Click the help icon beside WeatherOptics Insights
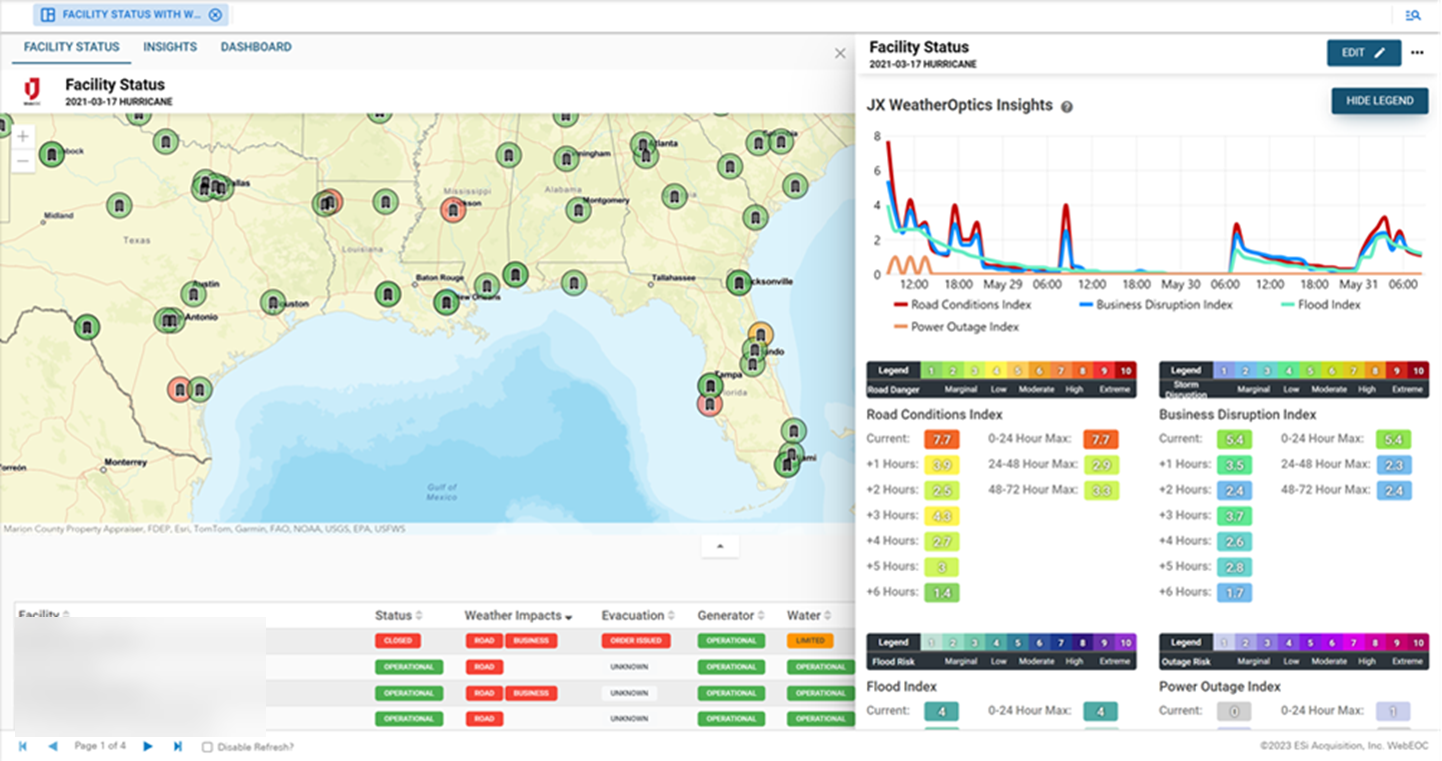 [x=1067, y=107]
